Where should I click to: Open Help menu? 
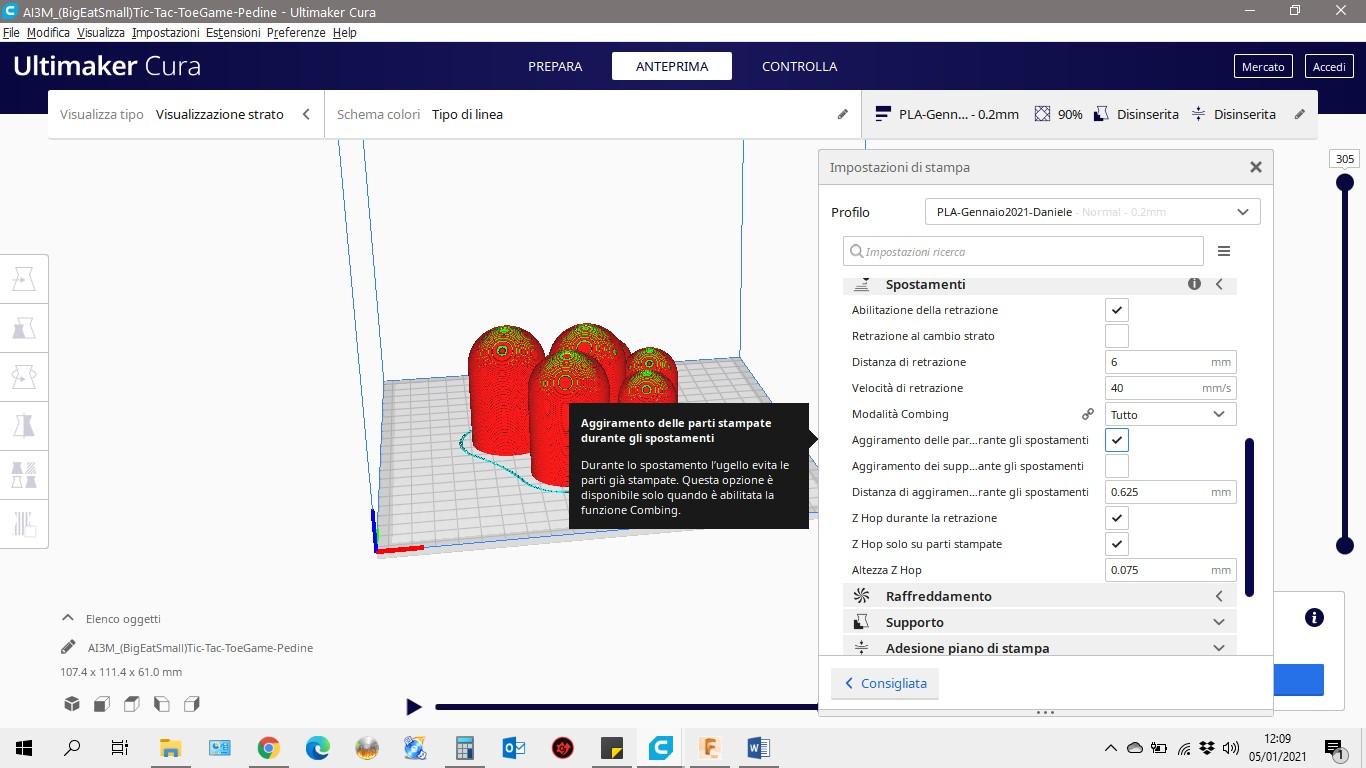[345, 32]
